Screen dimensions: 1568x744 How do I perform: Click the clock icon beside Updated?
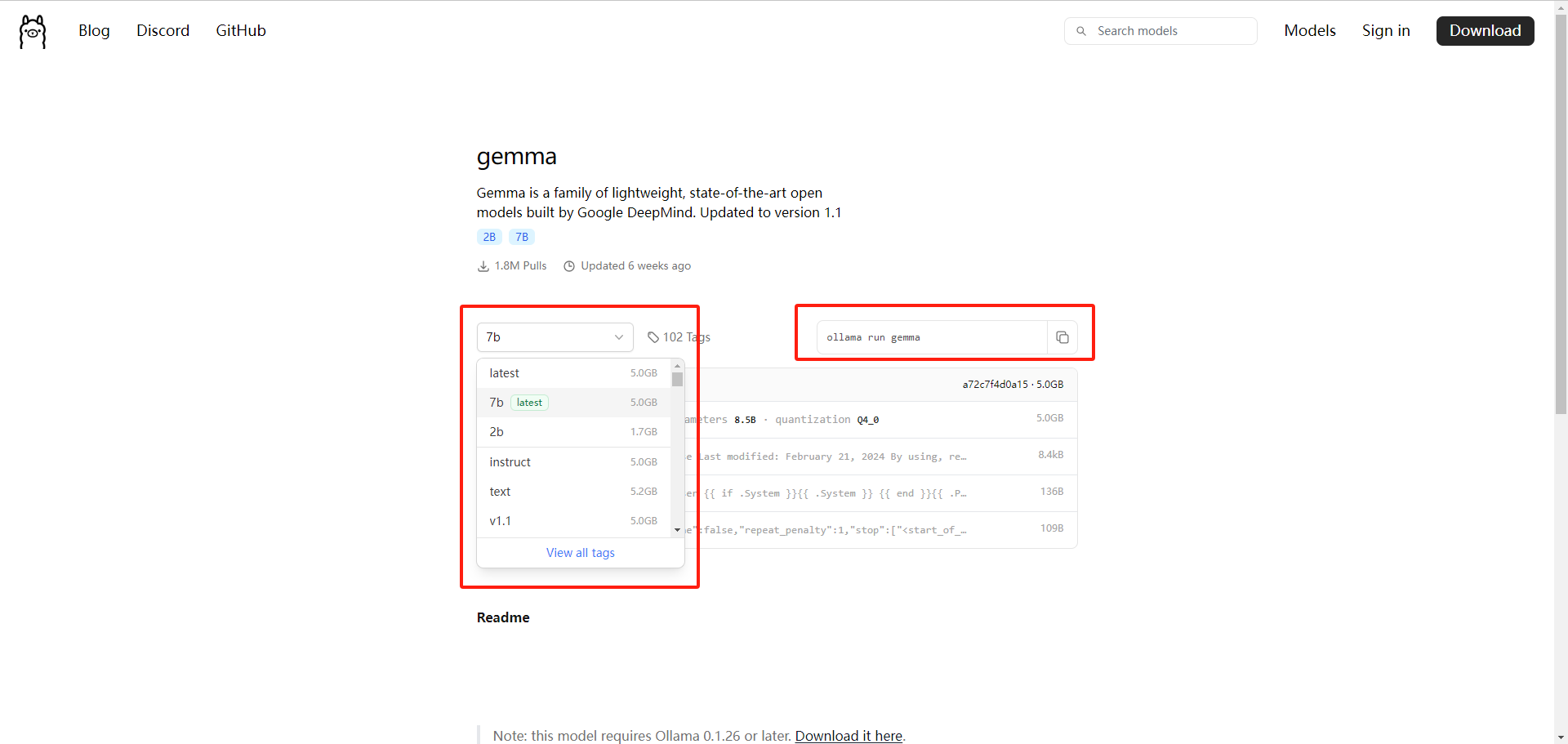[569, 266]
